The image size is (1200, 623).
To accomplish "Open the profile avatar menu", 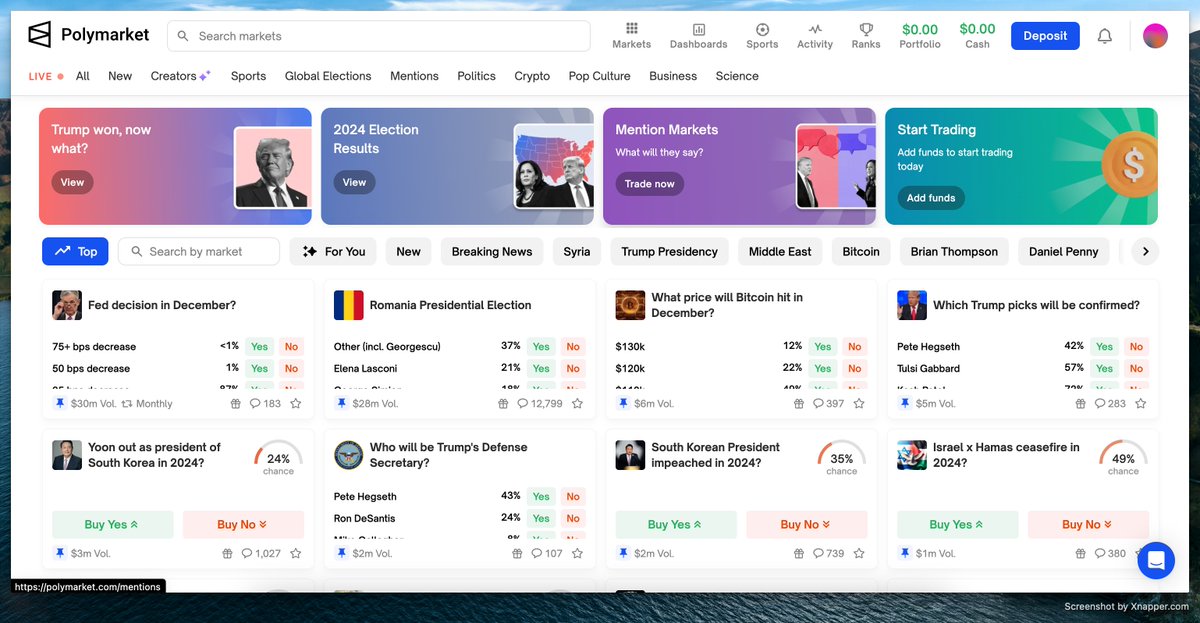I will [1155, 36].
